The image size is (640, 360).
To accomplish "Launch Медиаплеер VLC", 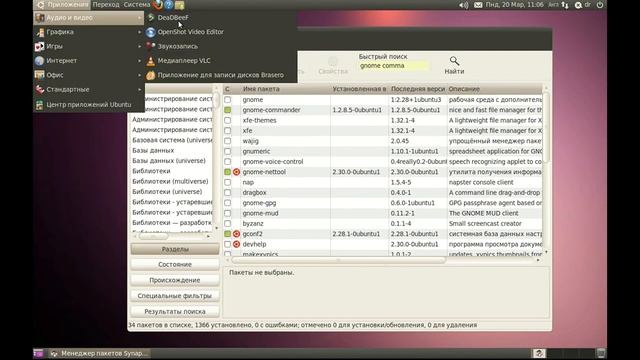I will pyautogui.click(x=220, y=60).
